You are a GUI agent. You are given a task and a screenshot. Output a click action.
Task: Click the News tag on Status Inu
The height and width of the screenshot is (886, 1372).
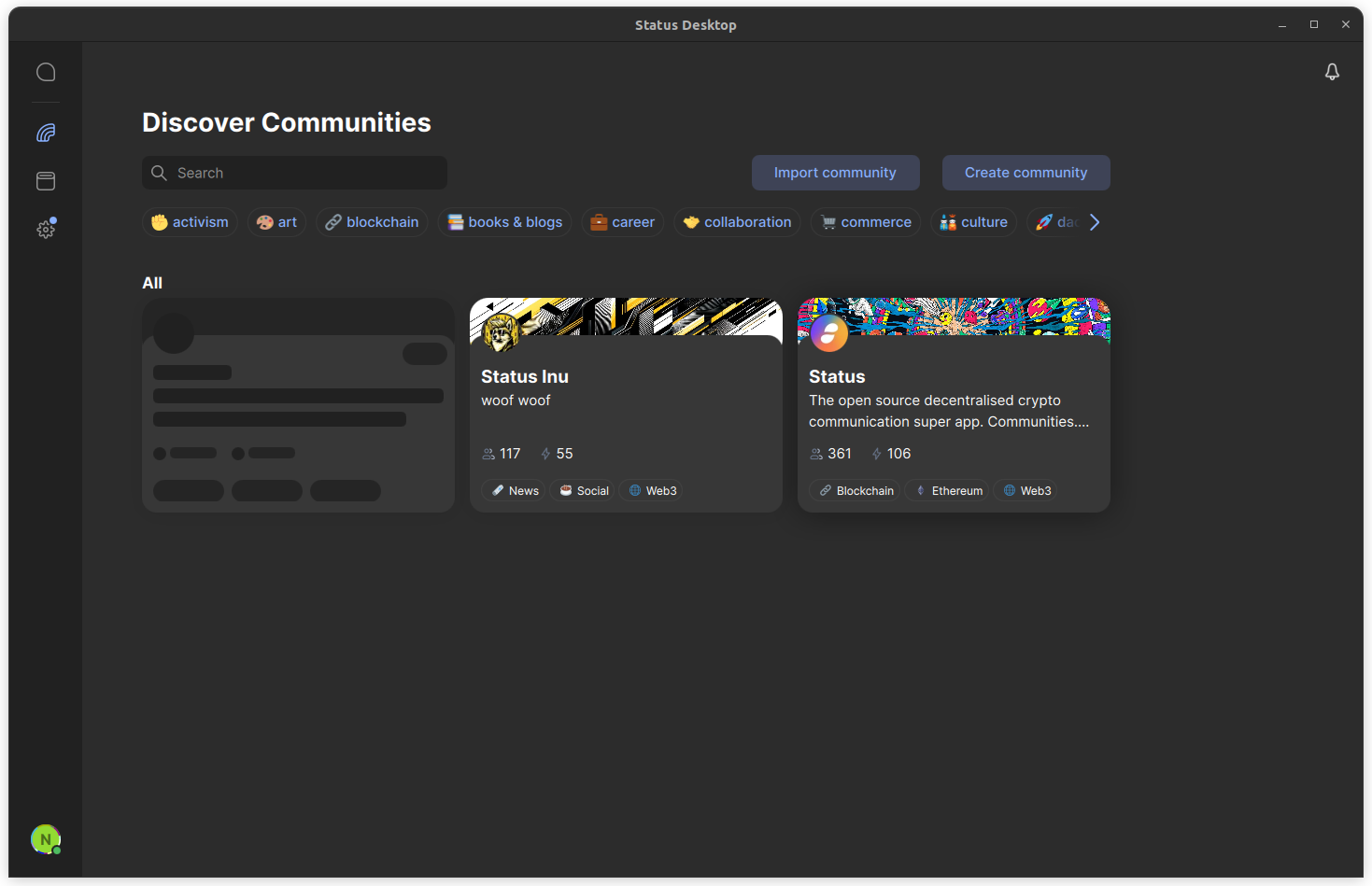click(516, 490)
